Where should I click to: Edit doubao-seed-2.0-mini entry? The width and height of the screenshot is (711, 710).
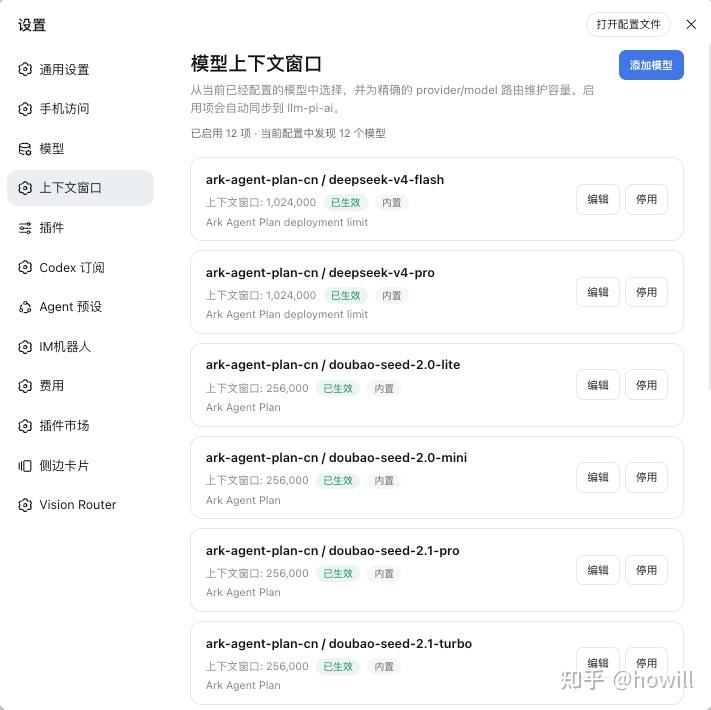[x=598, y=477]
